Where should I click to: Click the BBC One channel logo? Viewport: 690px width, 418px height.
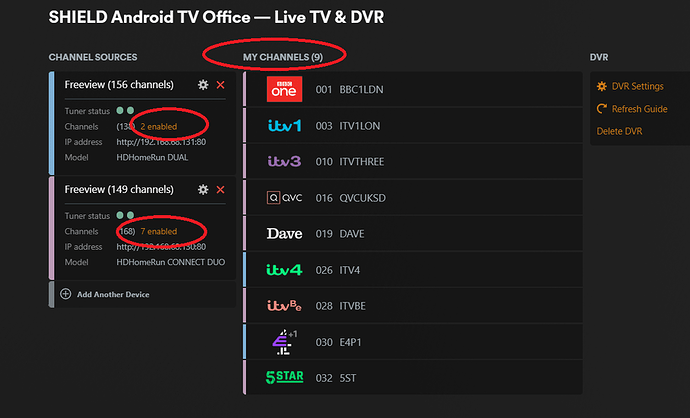click(284, 89)
